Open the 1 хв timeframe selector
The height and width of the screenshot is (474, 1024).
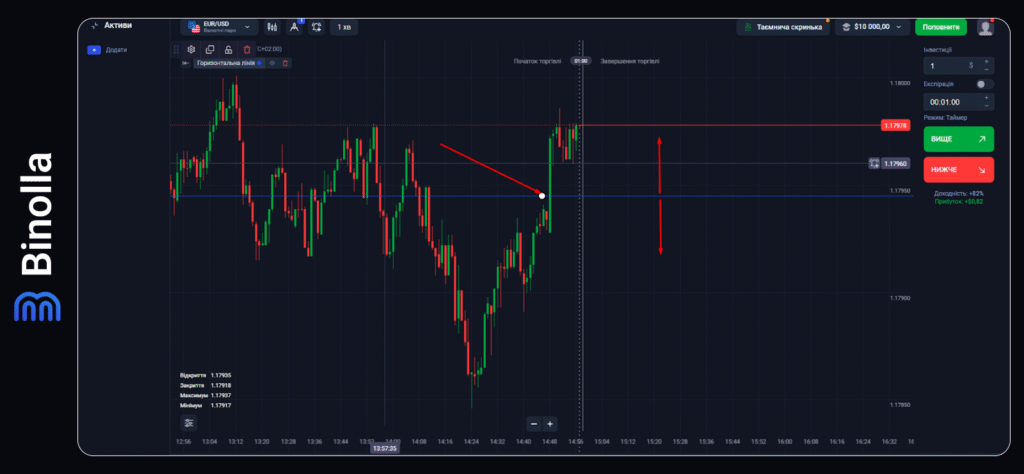[x=344, y=27]
